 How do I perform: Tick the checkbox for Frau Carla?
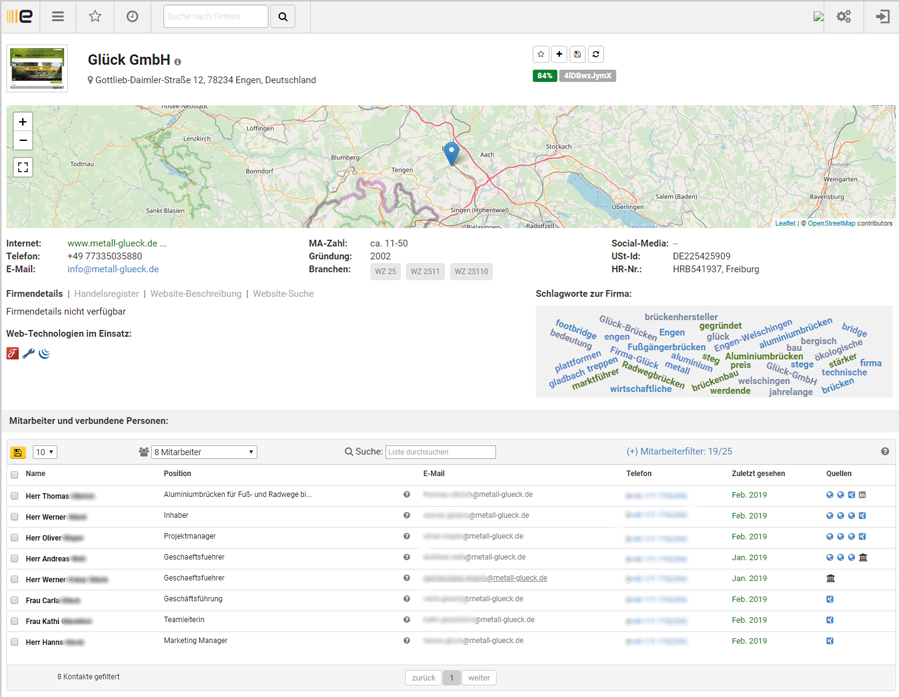[x=13, y=599]
